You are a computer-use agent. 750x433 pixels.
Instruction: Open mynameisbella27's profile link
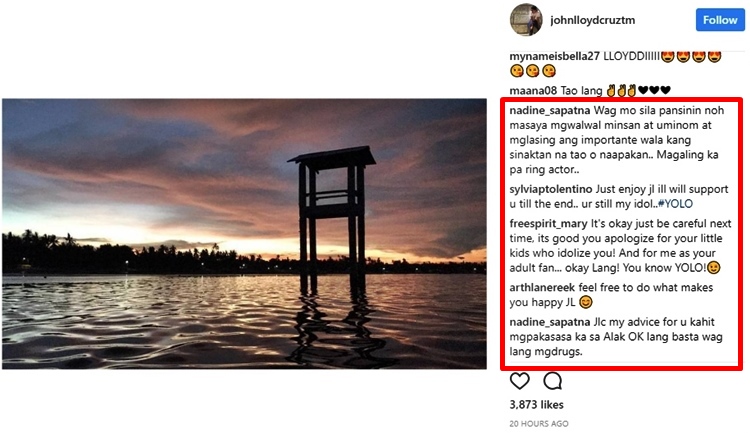pos(554,55)
